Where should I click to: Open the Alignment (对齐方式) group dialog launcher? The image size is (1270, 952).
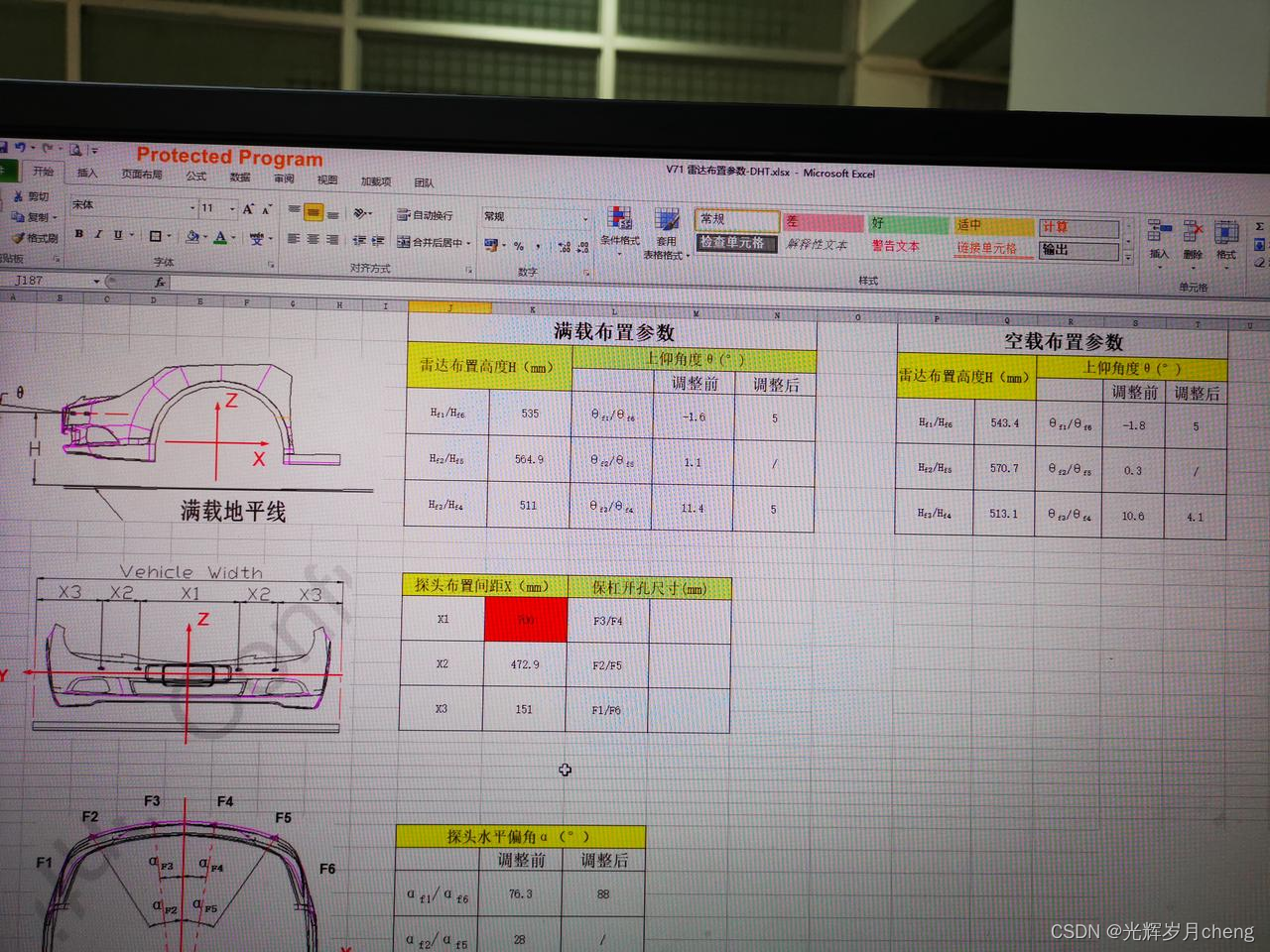468,270
